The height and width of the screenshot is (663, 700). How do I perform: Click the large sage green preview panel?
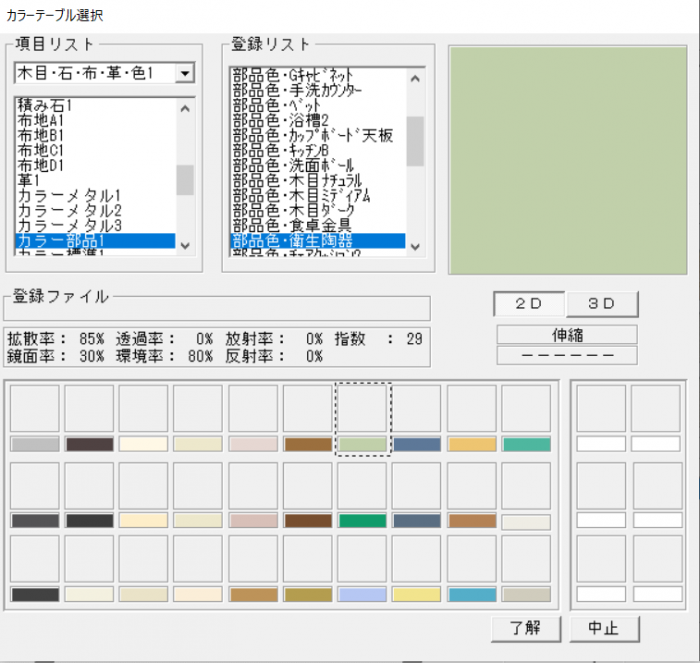(567, 158)
